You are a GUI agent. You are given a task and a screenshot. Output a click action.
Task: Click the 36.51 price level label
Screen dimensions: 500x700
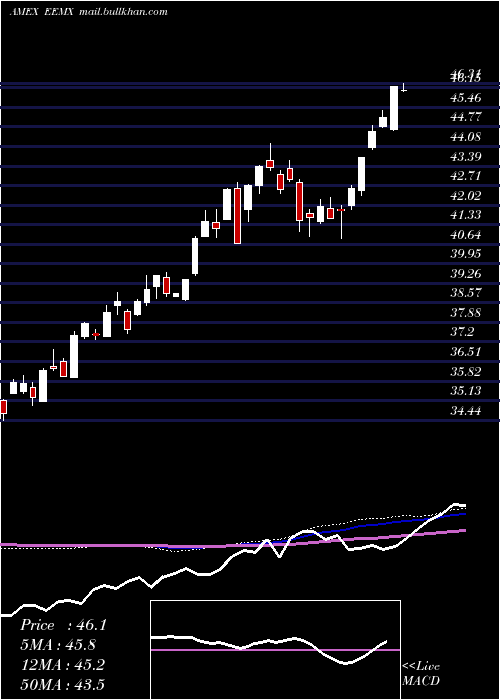pos(466,351)
